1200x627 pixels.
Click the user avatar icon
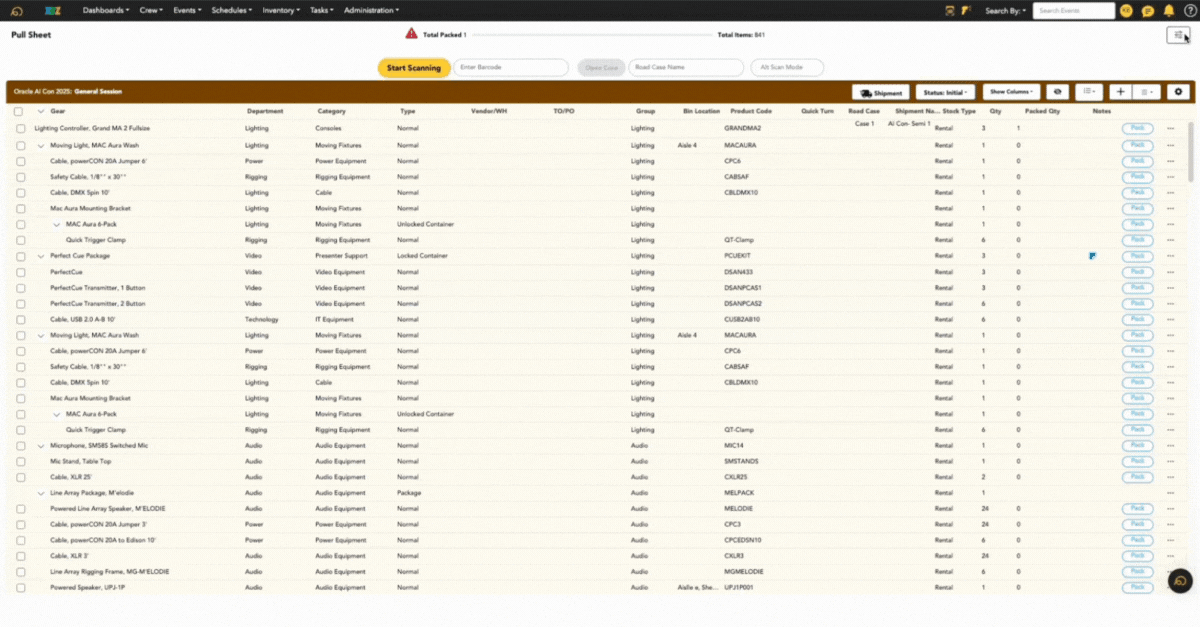[x=1126, y=11]
